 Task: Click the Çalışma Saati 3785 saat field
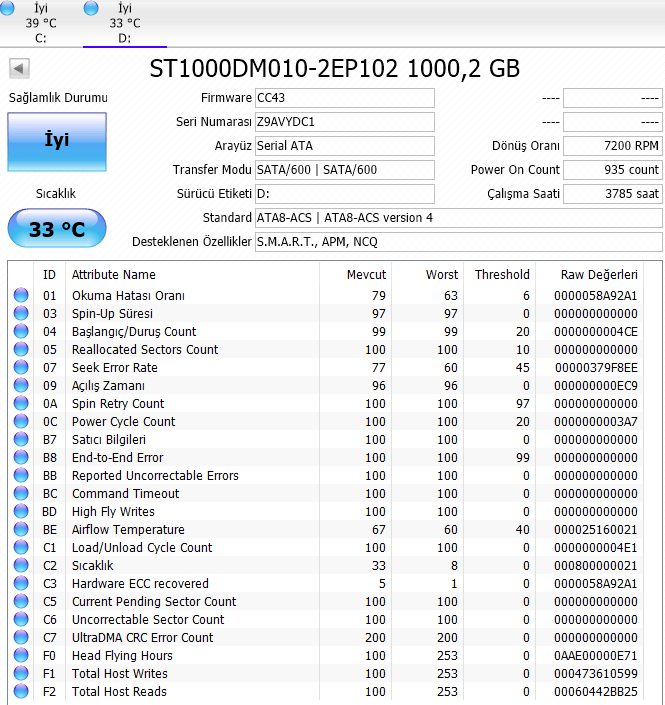tap(613, 194)
